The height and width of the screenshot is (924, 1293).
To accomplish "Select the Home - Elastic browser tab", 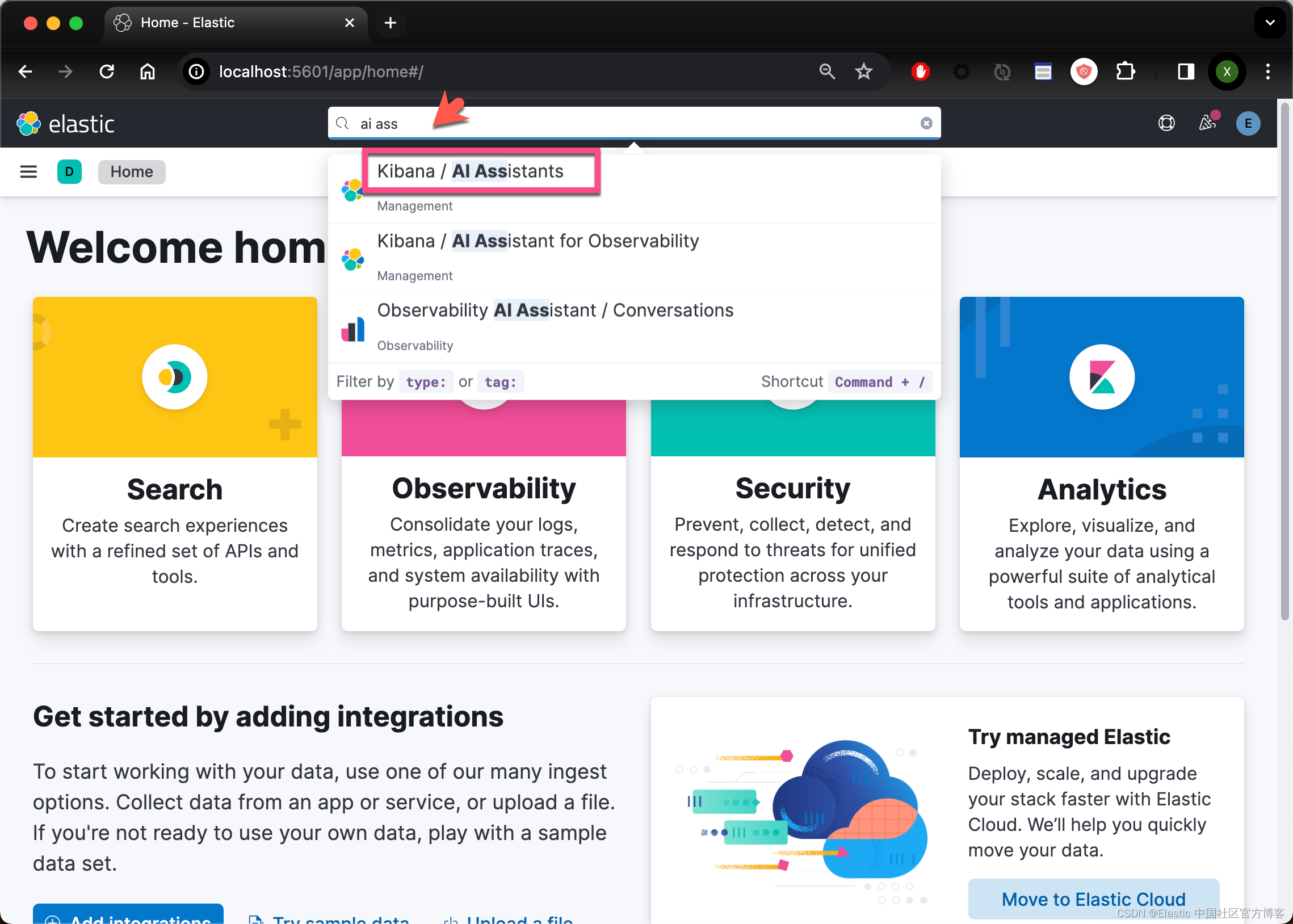I will tap(188, 23).
